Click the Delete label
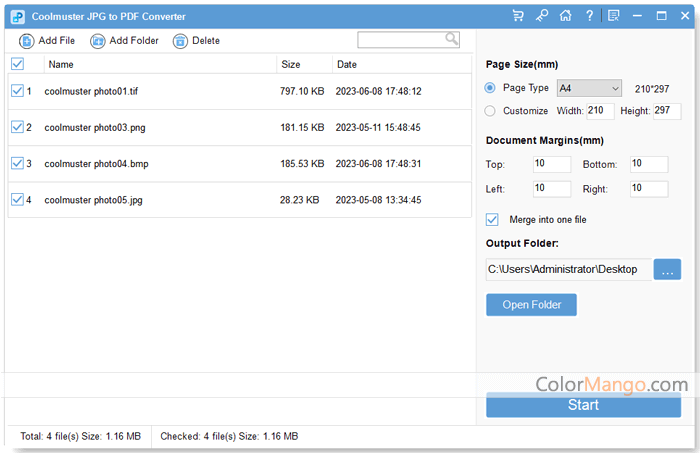The width and height of the screenshot is (700, 453). (206, 41)
